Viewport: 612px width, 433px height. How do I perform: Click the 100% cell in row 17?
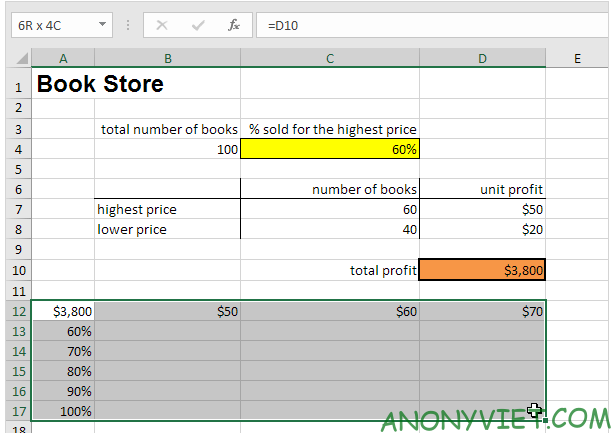point(63,411)
